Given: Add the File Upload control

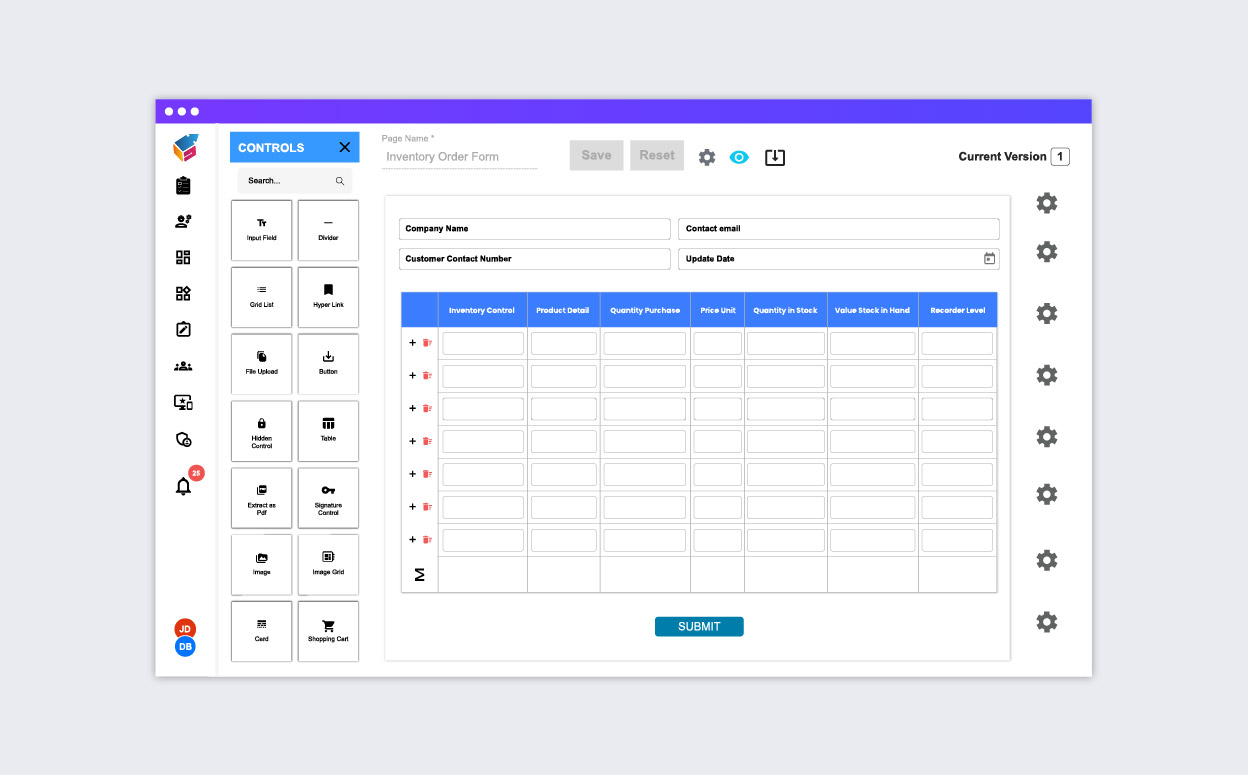Looking at the screenshot, I should pos(261,363).
